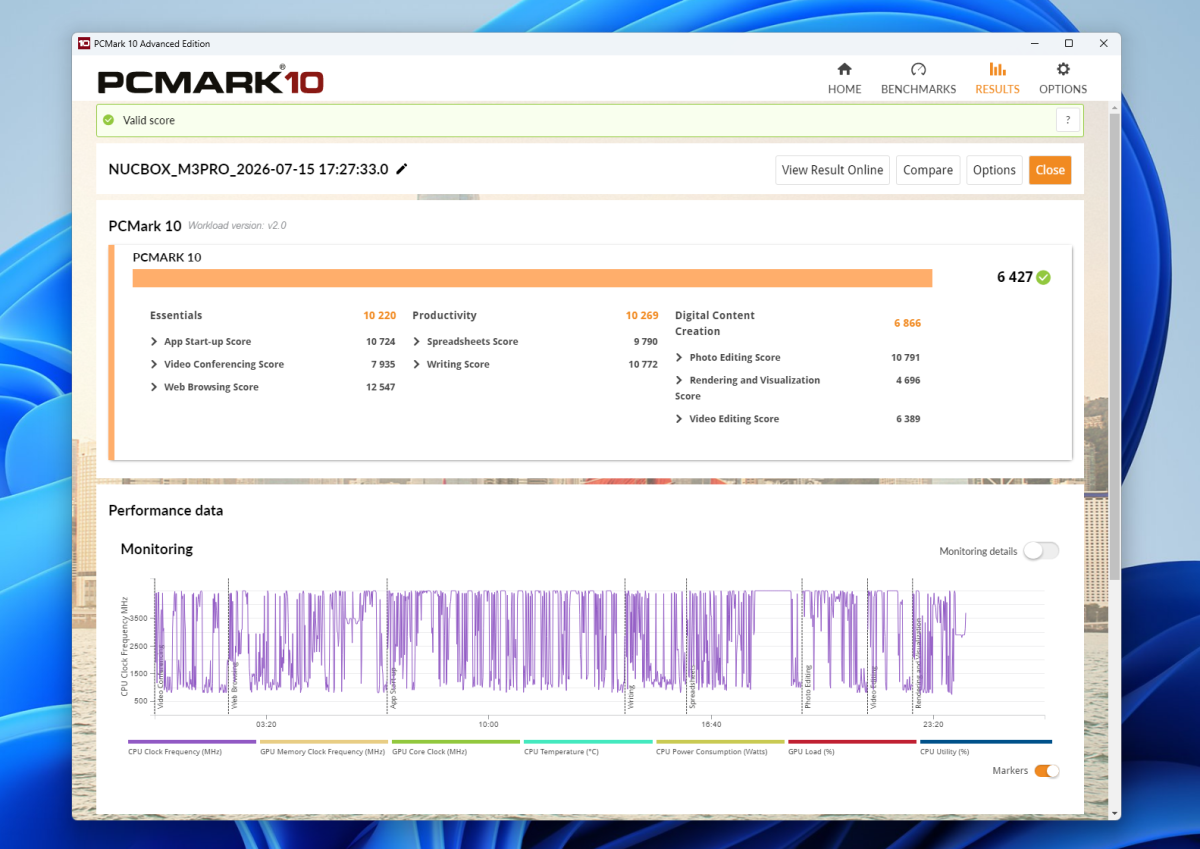Screen dimensions: 1200x849
Task: Click the orange Close button
Action: [1050, 170]
